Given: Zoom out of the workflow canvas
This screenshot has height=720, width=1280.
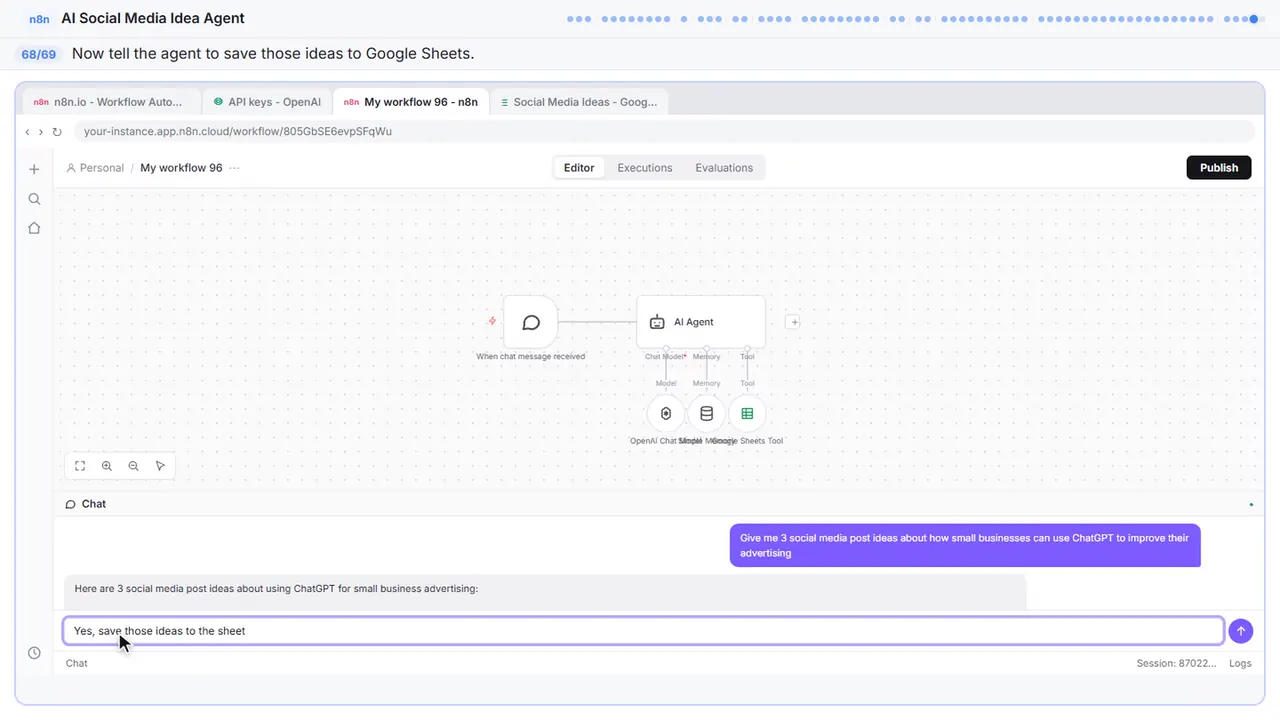Looking at the screenshot, I should click(x=134, y=466).
